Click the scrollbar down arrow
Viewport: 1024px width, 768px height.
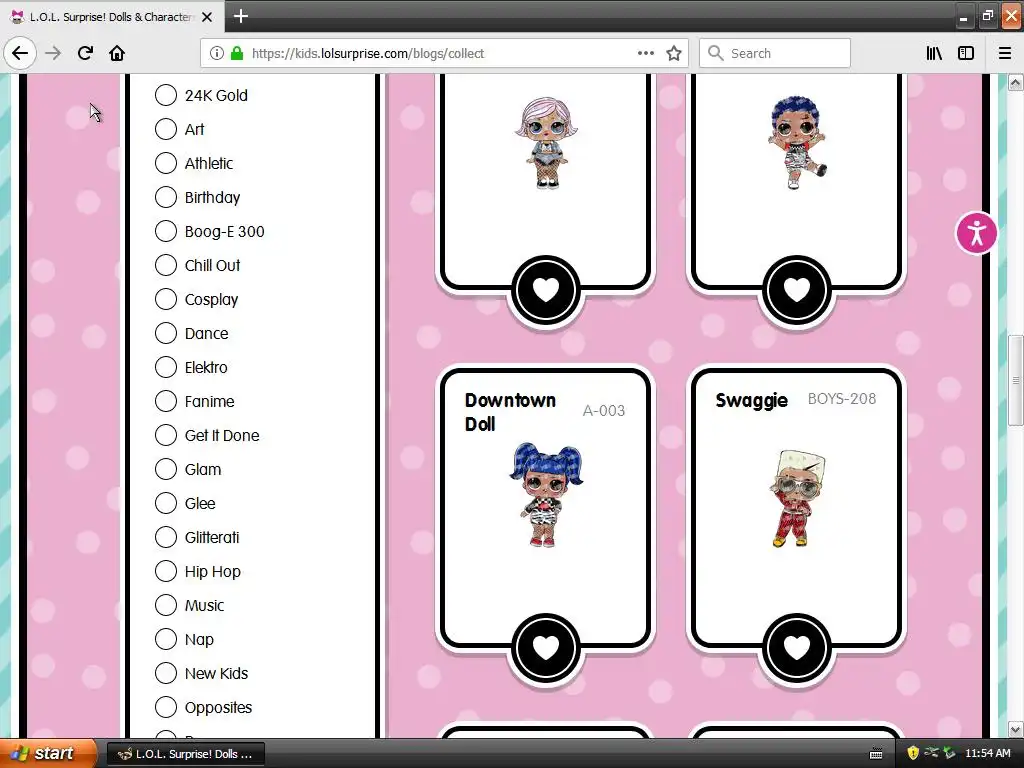pos(1015,729)
